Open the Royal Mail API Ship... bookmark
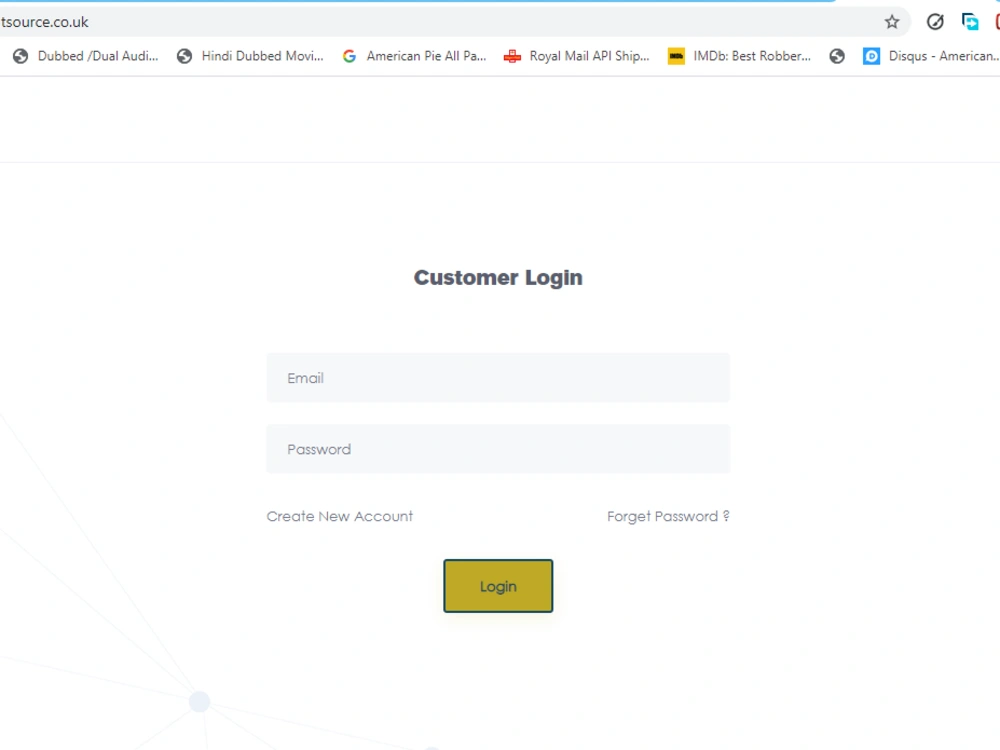Image resolution: width=1000 pixels, height=750 pixels. point(577,56)
